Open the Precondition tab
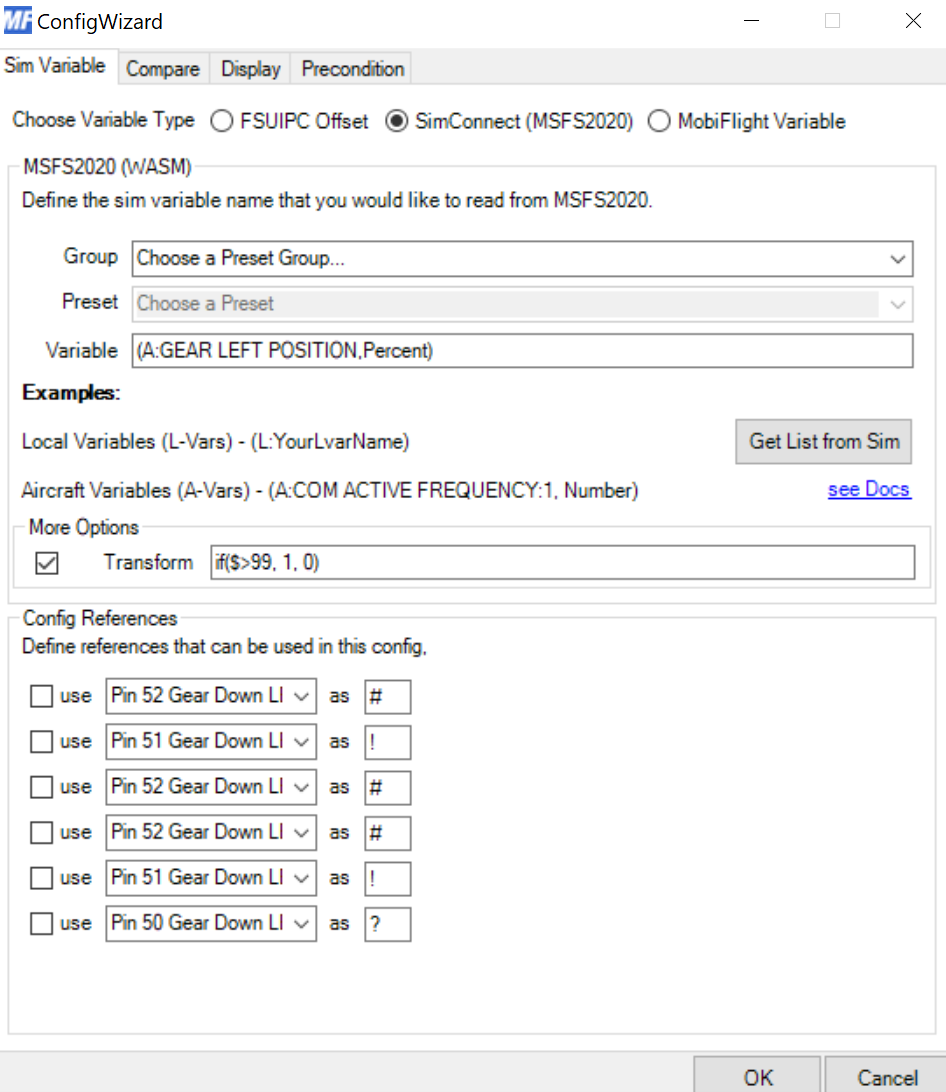 point(352,69)
